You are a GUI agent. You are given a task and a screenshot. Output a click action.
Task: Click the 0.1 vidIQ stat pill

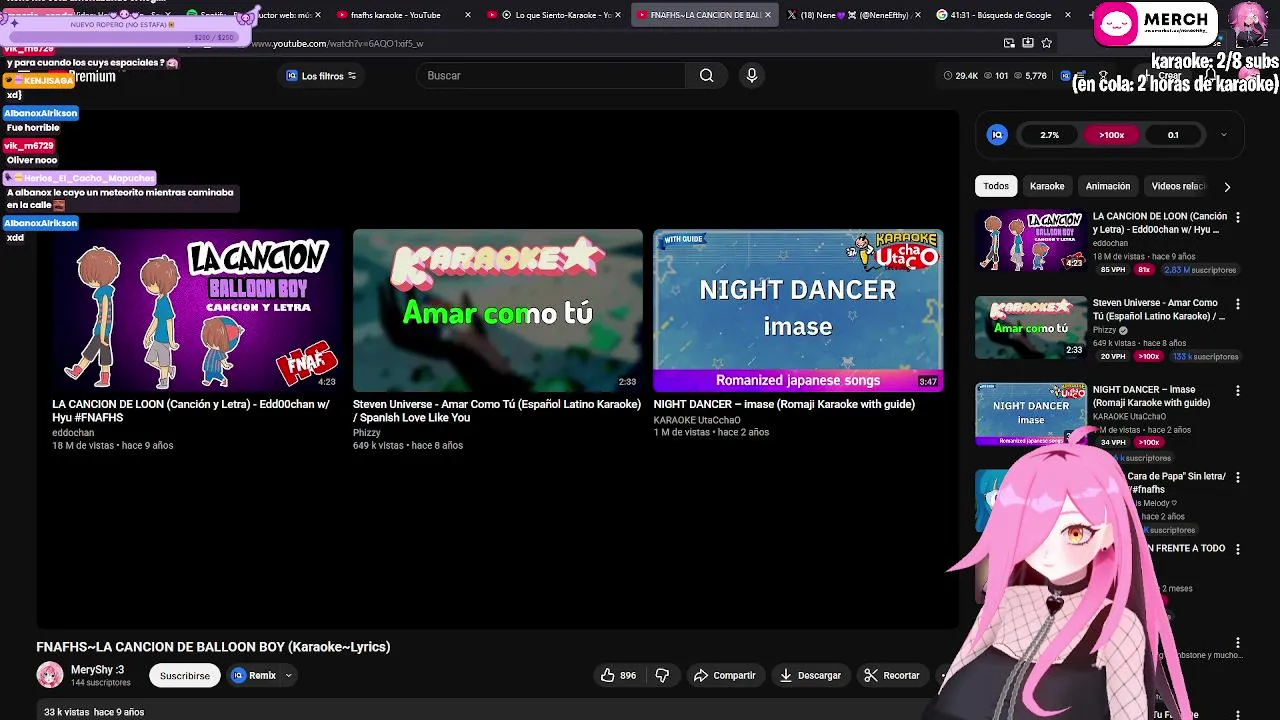click(x=1173, y=135)
